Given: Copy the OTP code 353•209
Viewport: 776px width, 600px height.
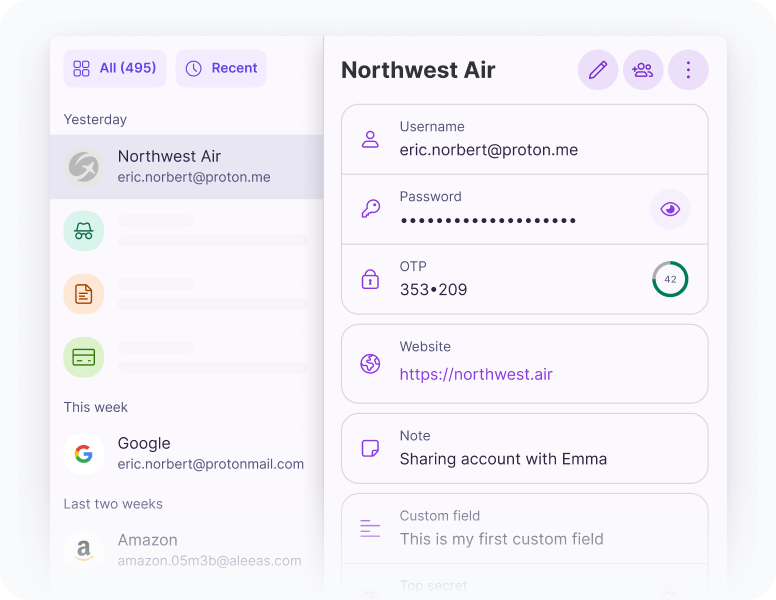Looking at the screenshot, I should pyautogui.click(x=434, y=290).
